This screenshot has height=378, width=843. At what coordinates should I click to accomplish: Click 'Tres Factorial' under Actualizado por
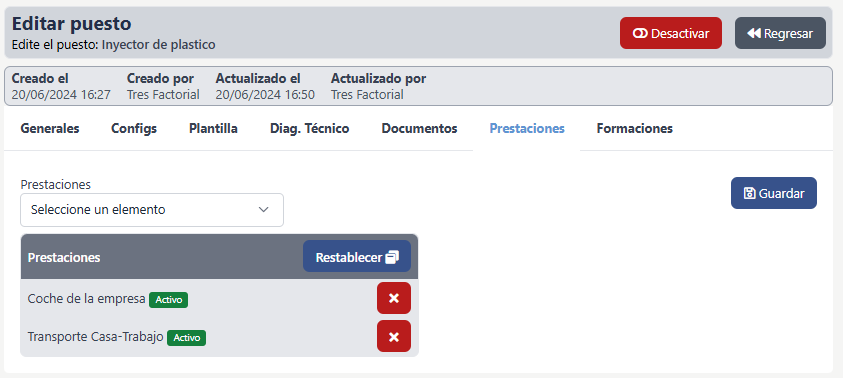pos(367,95)
